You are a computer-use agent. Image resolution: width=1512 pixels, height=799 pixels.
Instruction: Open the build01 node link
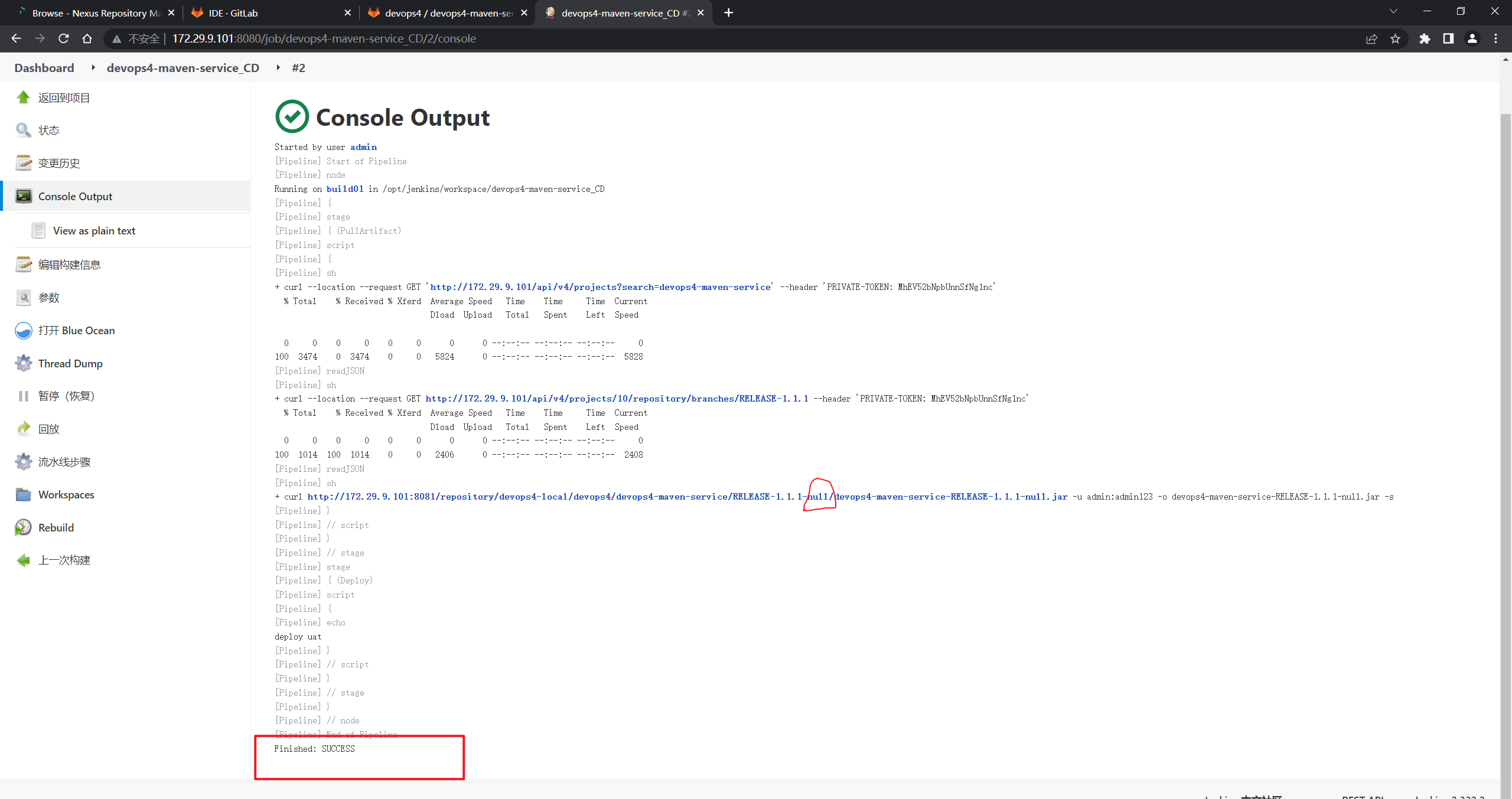point(345,189)
